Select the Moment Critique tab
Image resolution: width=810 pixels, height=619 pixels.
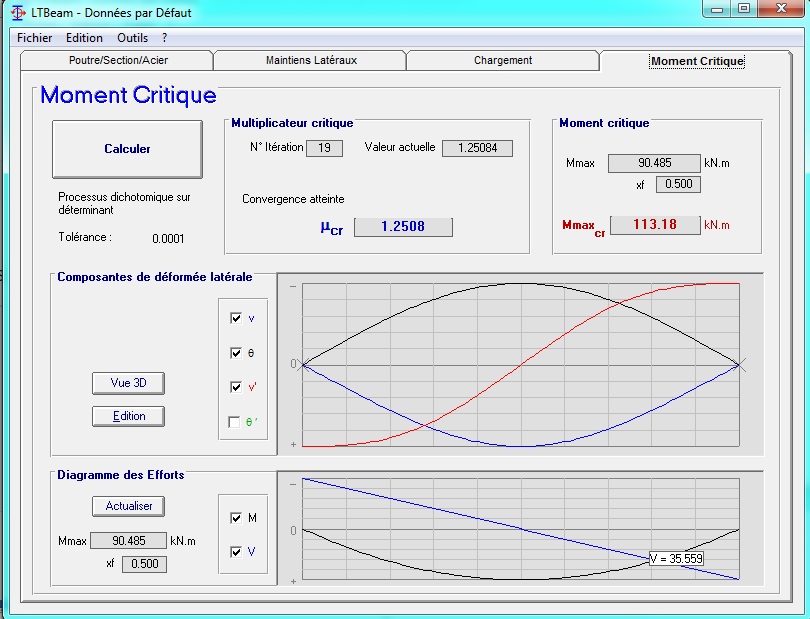click(x=697, y=61)
